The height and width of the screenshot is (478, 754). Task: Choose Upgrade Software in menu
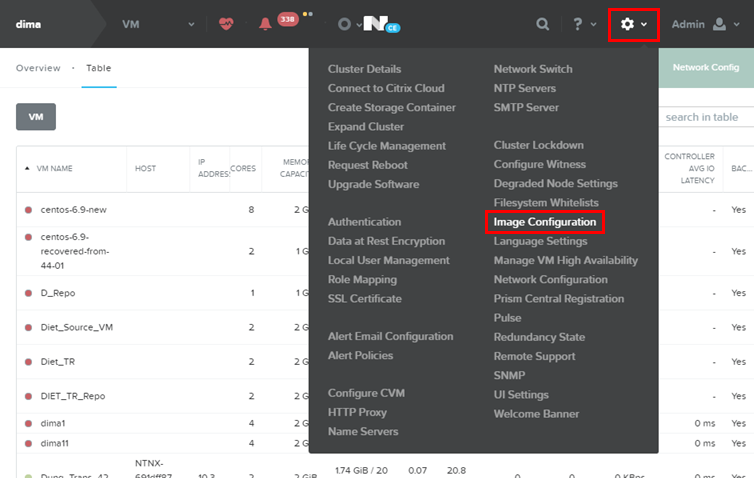coord(373,184)
